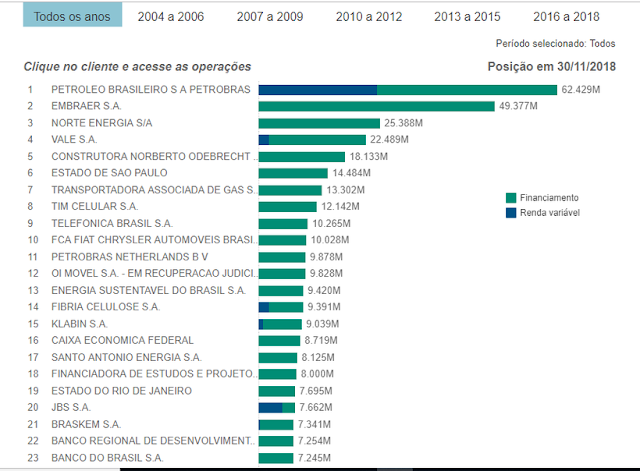
Task: Open TRANSPORTADORA ASSOCIADA DE GAS client
Action: 153,190
